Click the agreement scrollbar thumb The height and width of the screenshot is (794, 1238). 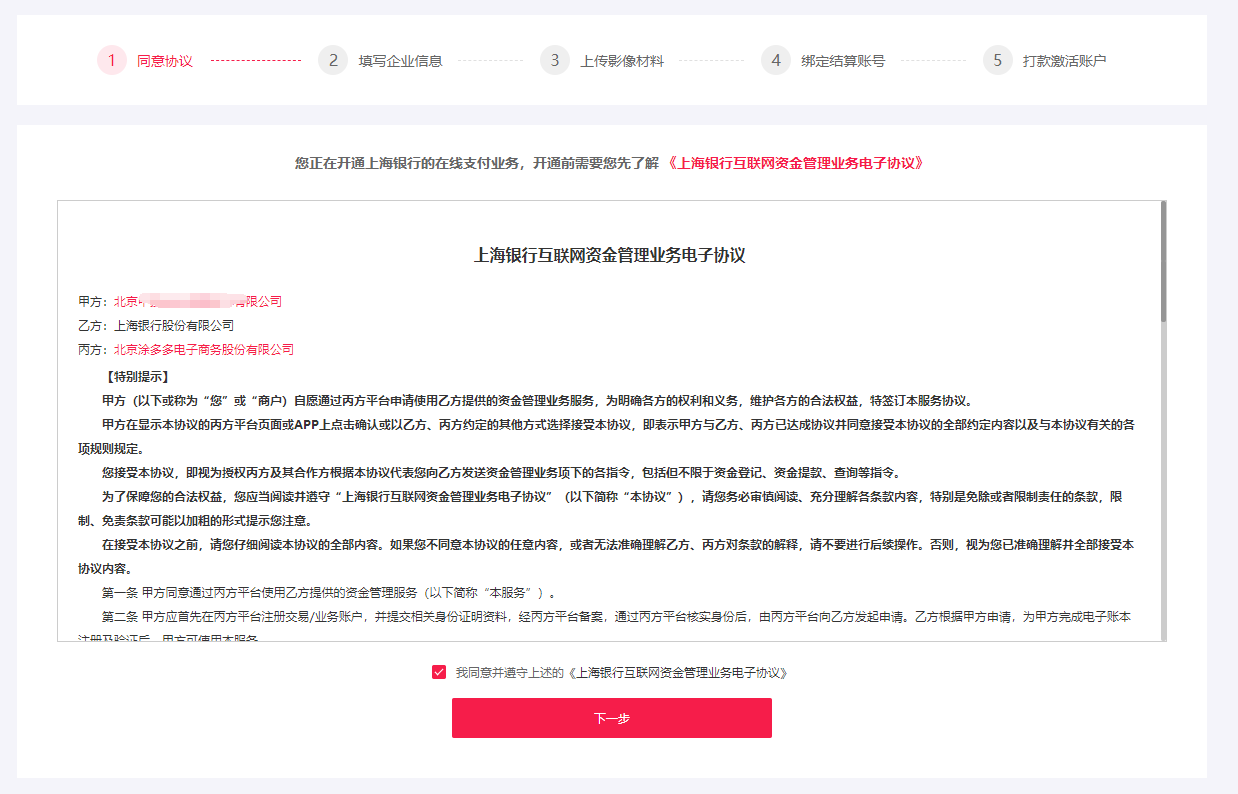(x=1163, y=262)
